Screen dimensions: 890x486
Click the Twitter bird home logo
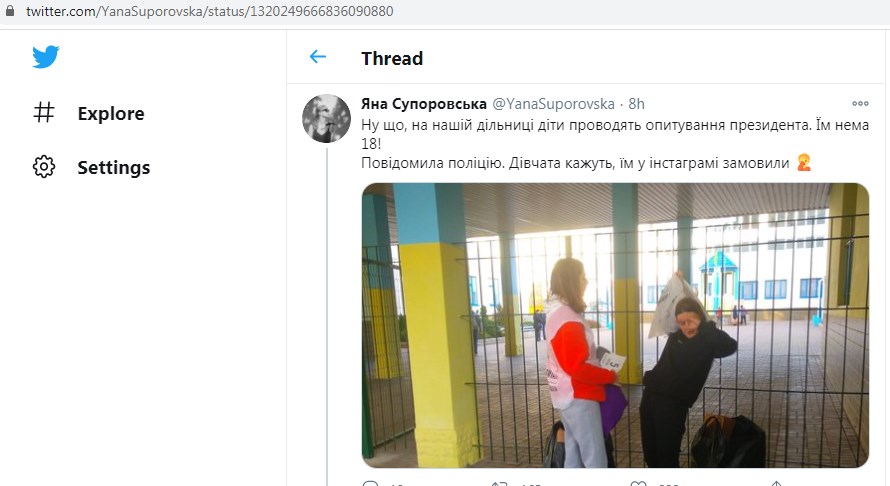click(45, 57)
